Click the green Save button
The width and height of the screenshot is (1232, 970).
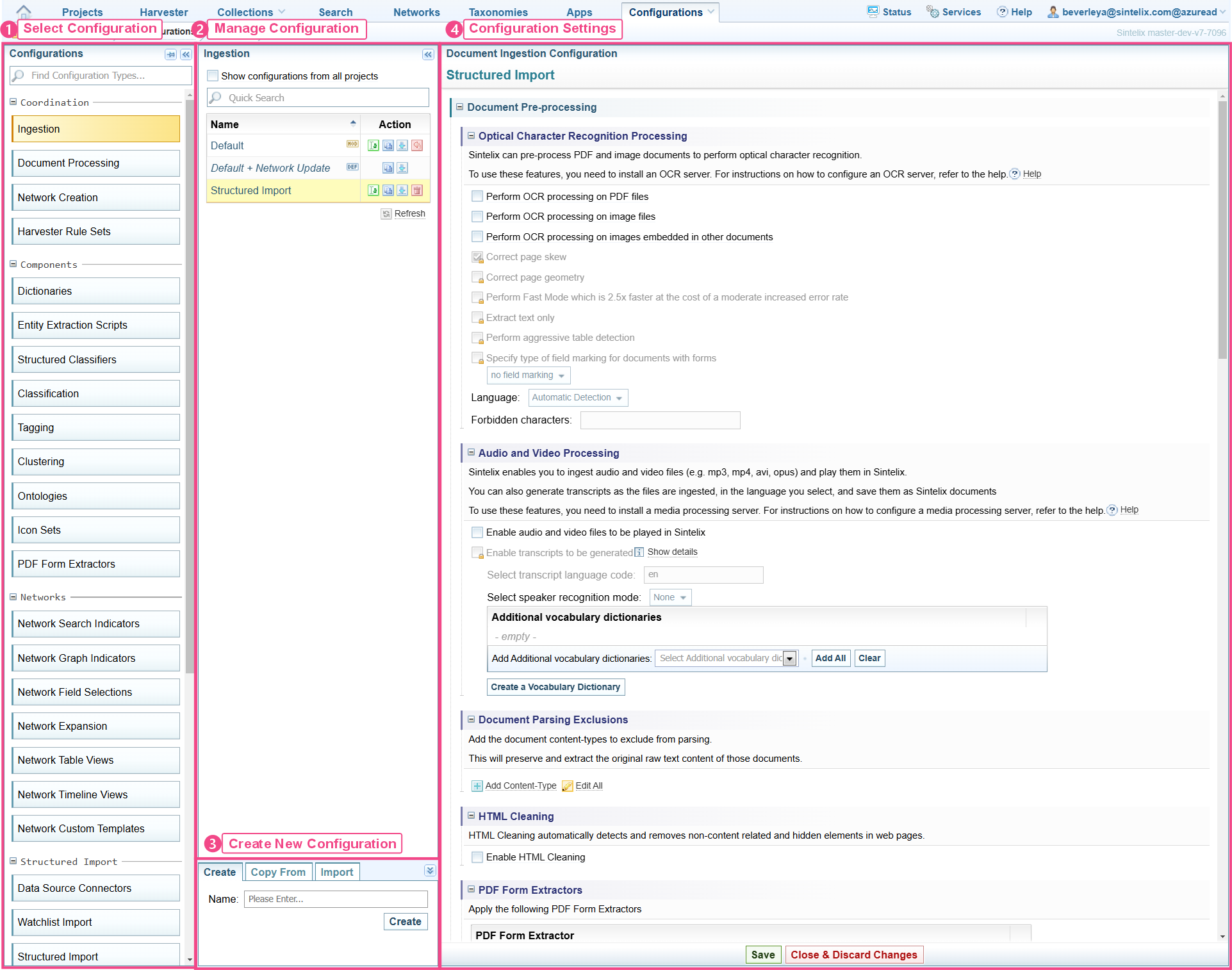[763, 955]
